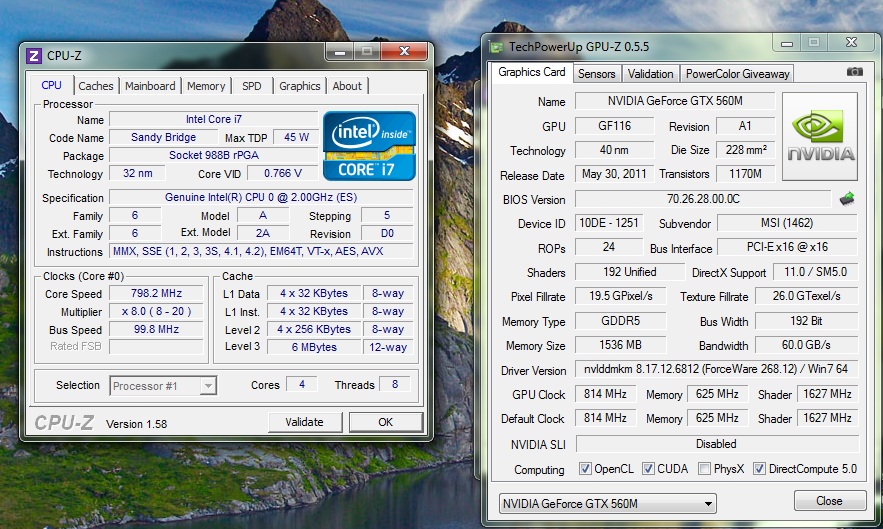This screenshot has width=883, height=529.
Task: Click the Core Speed value 798.2 MHz
Action: 156,294
